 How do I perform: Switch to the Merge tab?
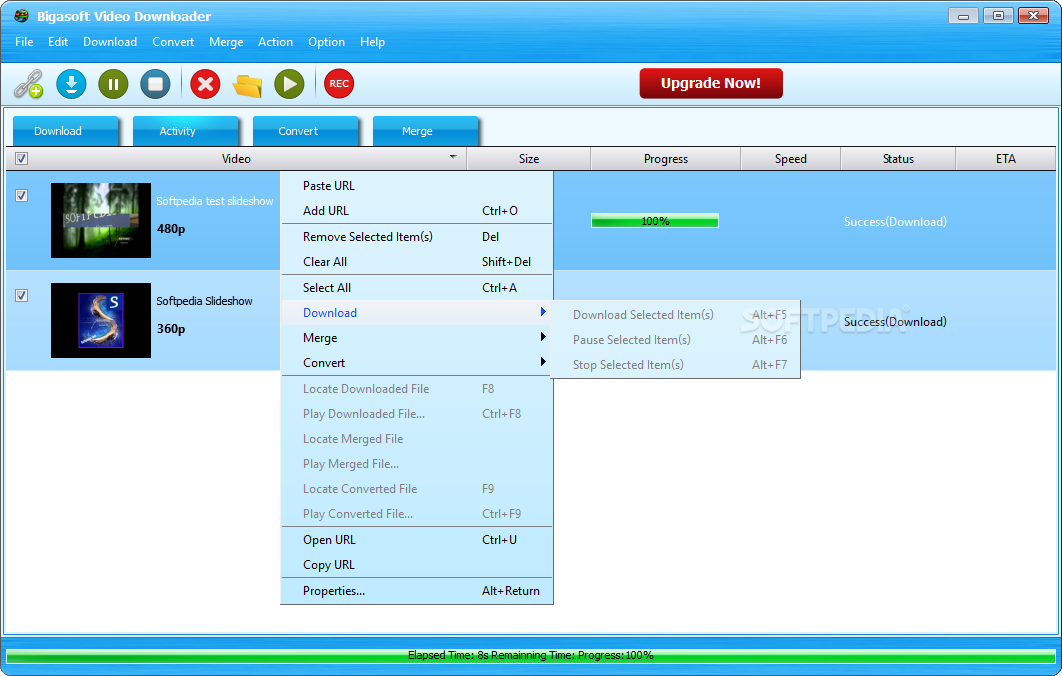pos(425,131)
